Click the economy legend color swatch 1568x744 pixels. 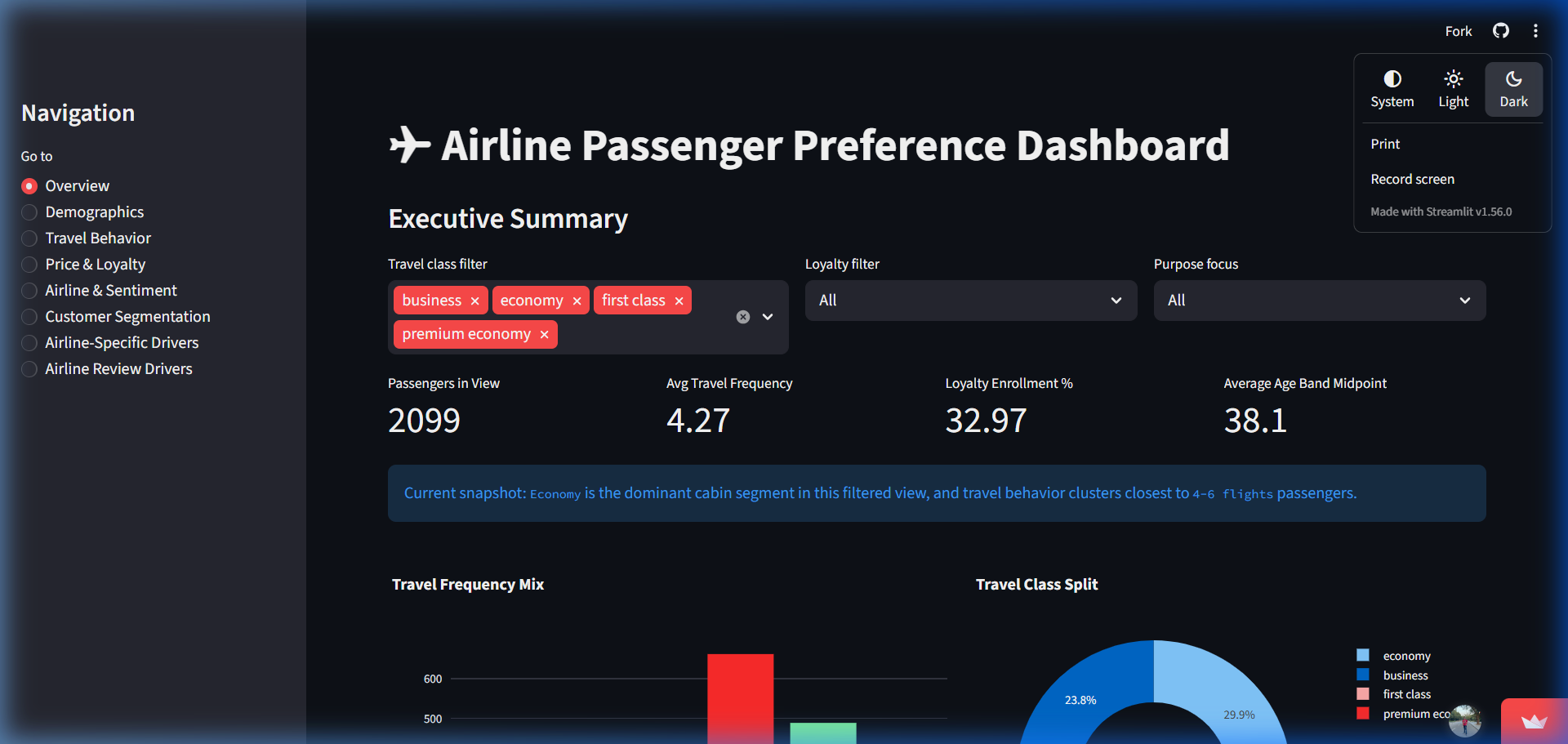click(x=1363, y=655)
